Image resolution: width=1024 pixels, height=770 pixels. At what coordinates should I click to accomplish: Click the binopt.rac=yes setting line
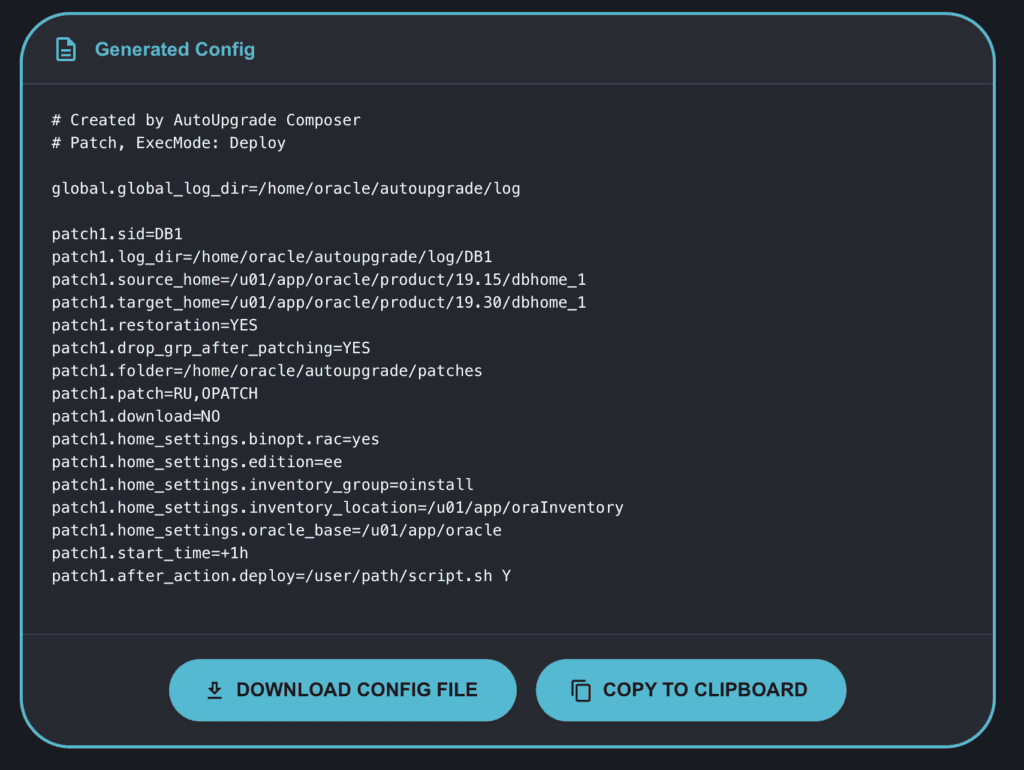click(x=216, y=439)
